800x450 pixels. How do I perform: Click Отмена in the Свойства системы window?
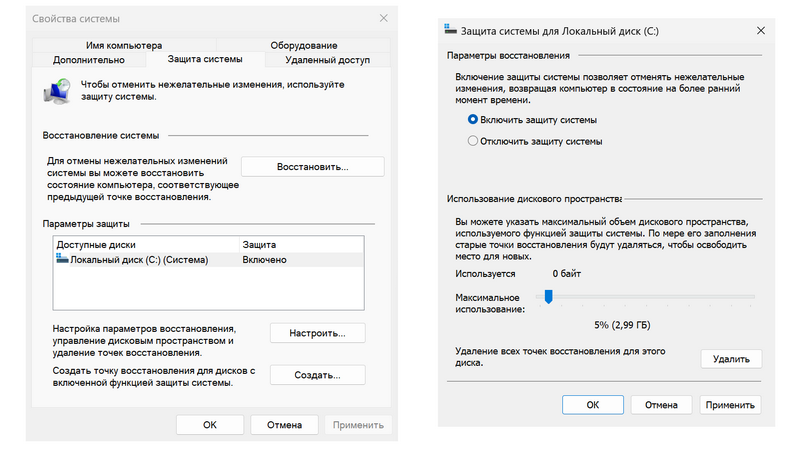click(x=284, y=424)
